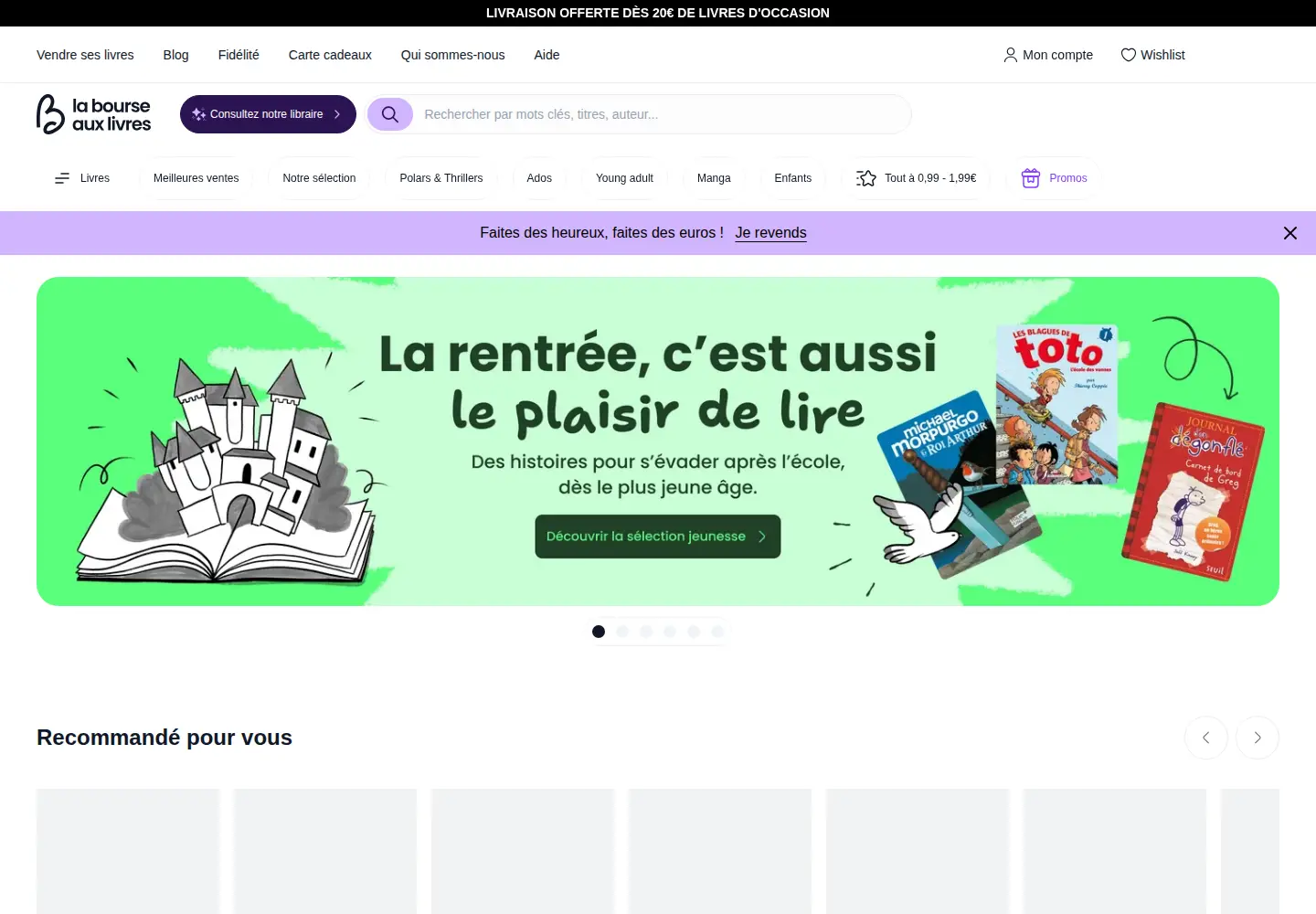The width and height of the screenshot is (1316, 914).
Task: Click the La rentrée banner headline
Action: point(658,382)
